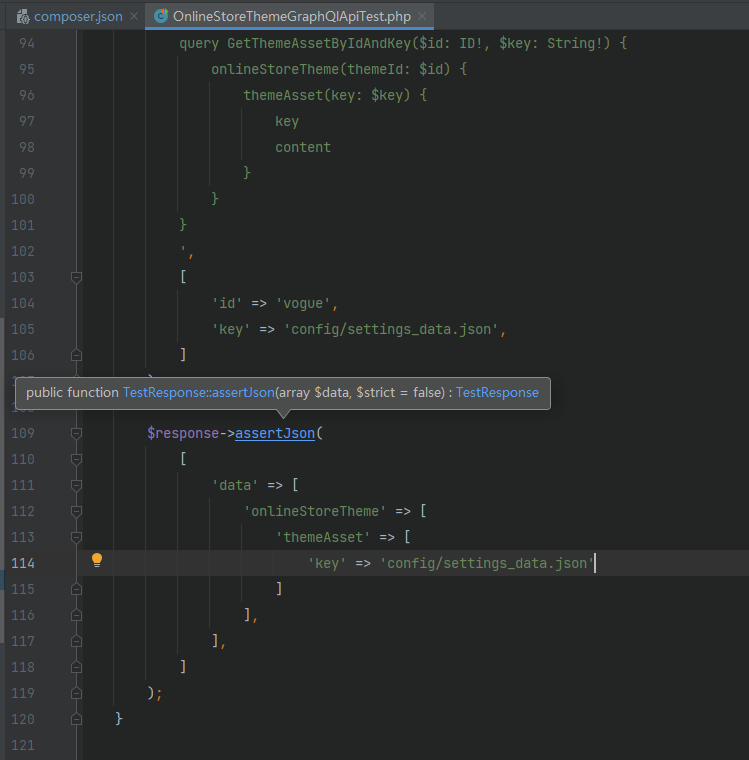Click the PHP class icon on test tab
Screen dimensions: 749x760
pos(161,17)
